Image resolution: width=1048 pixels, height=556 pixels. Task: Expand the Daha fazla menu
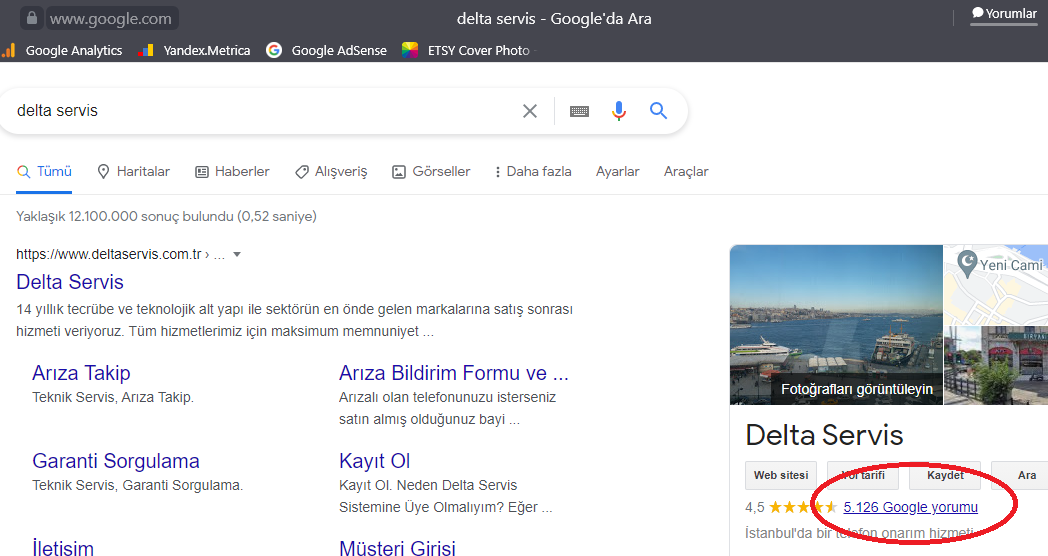(533, 172)
